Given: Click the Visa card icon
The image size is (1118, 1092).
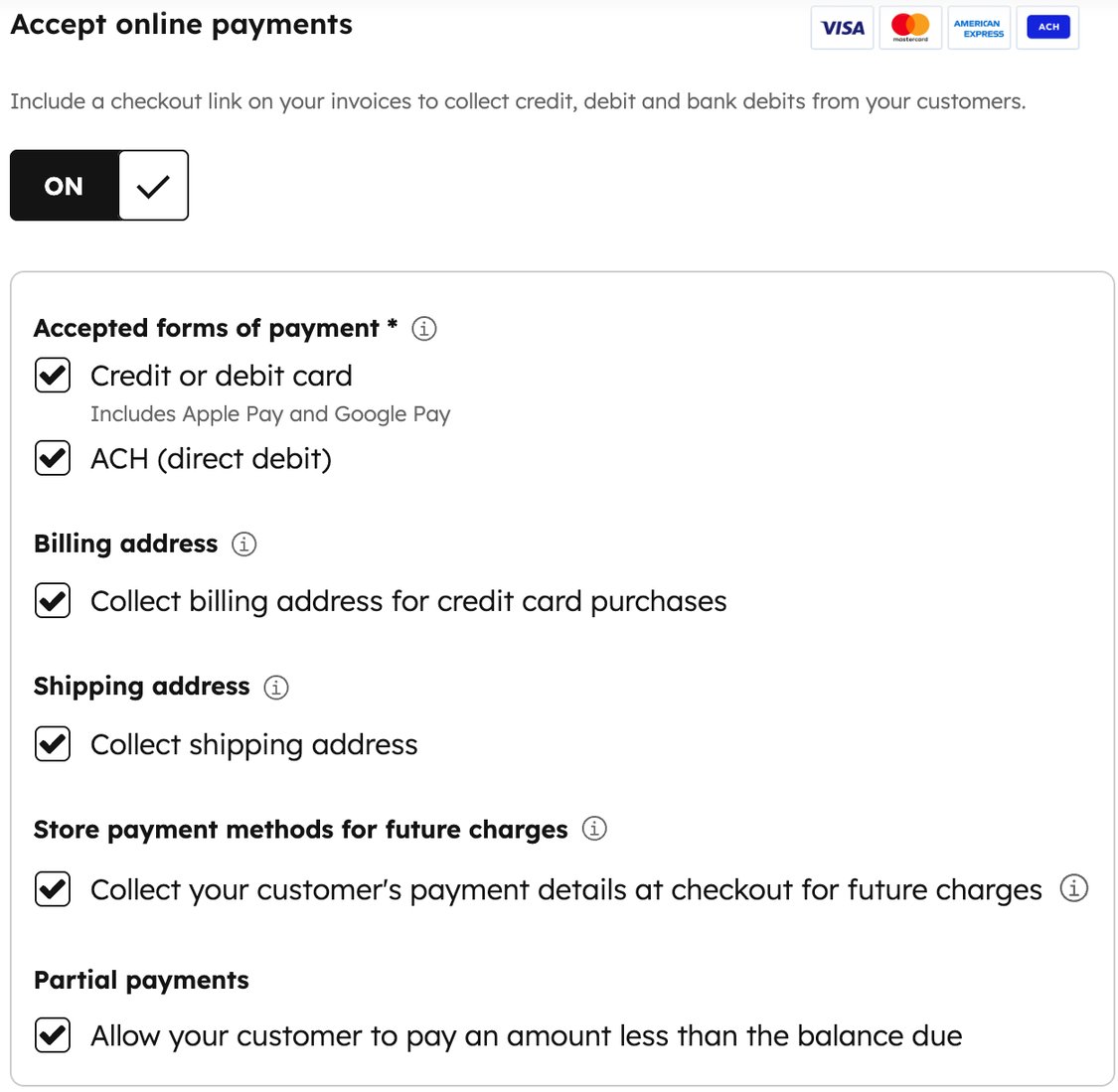Looking at the screenshot, I should click(x=841, y=28).
